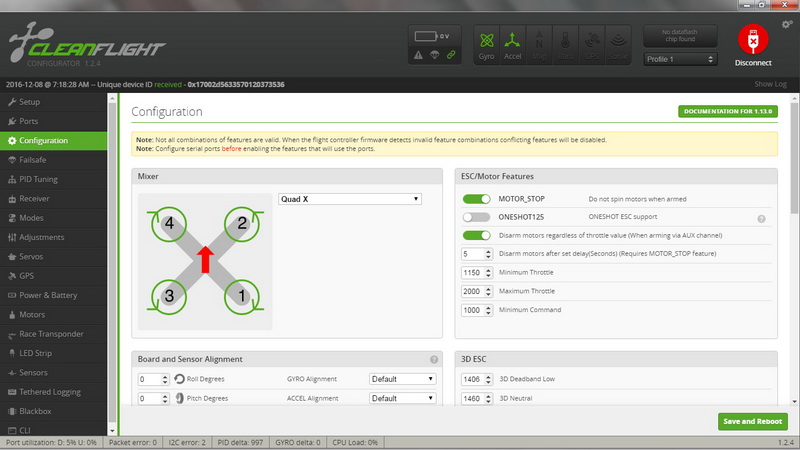
Task: Open the PID Tuning tab
Action: [x=54, y=180]
